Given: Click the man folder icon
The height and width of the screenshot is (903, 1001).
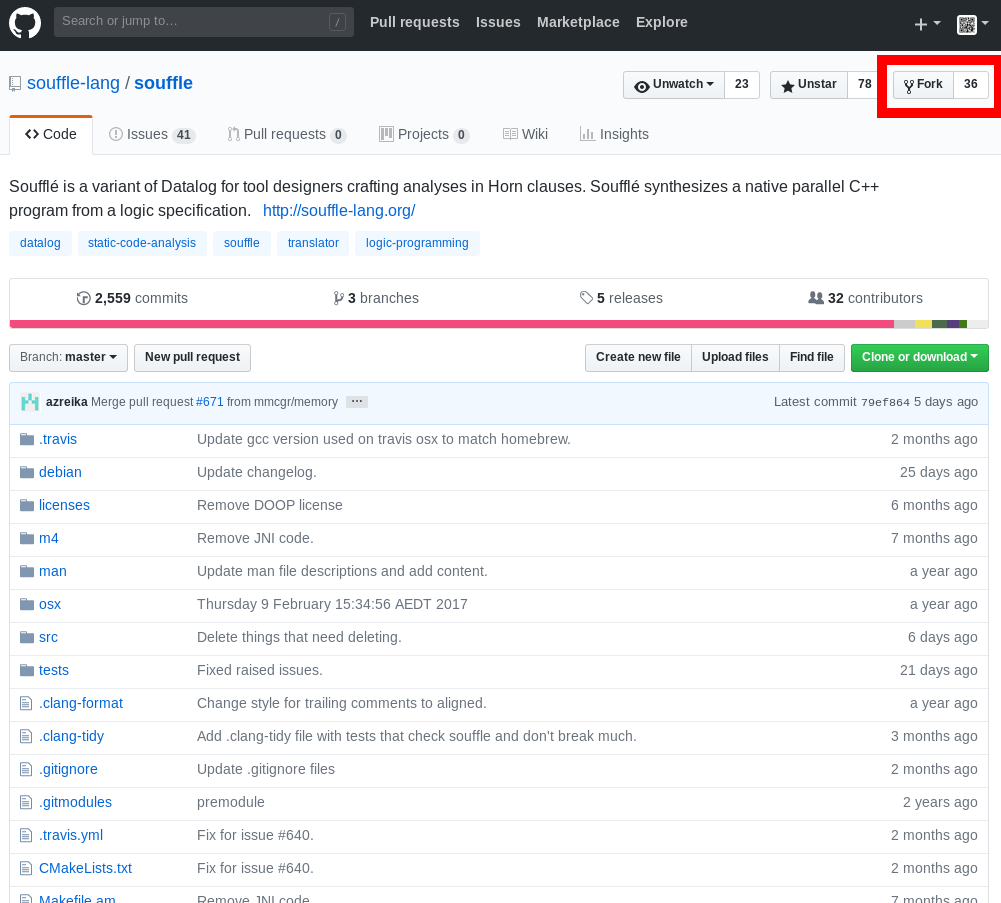Looking at the screenshot, I should coord(27,571).
